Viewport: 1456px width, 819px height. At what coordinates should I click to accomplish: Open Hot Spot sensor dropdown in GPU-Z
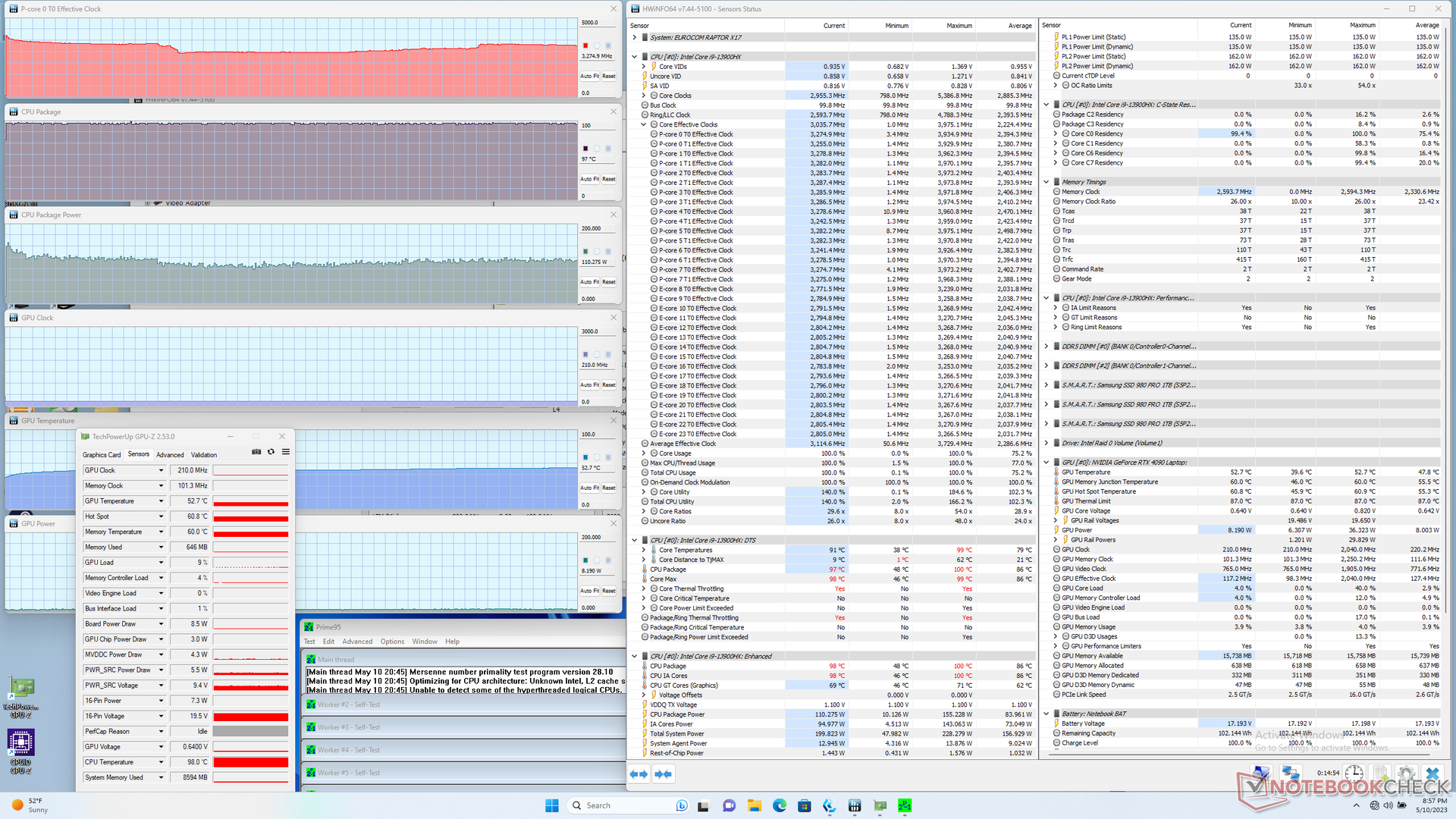click(x=161, y=516)
